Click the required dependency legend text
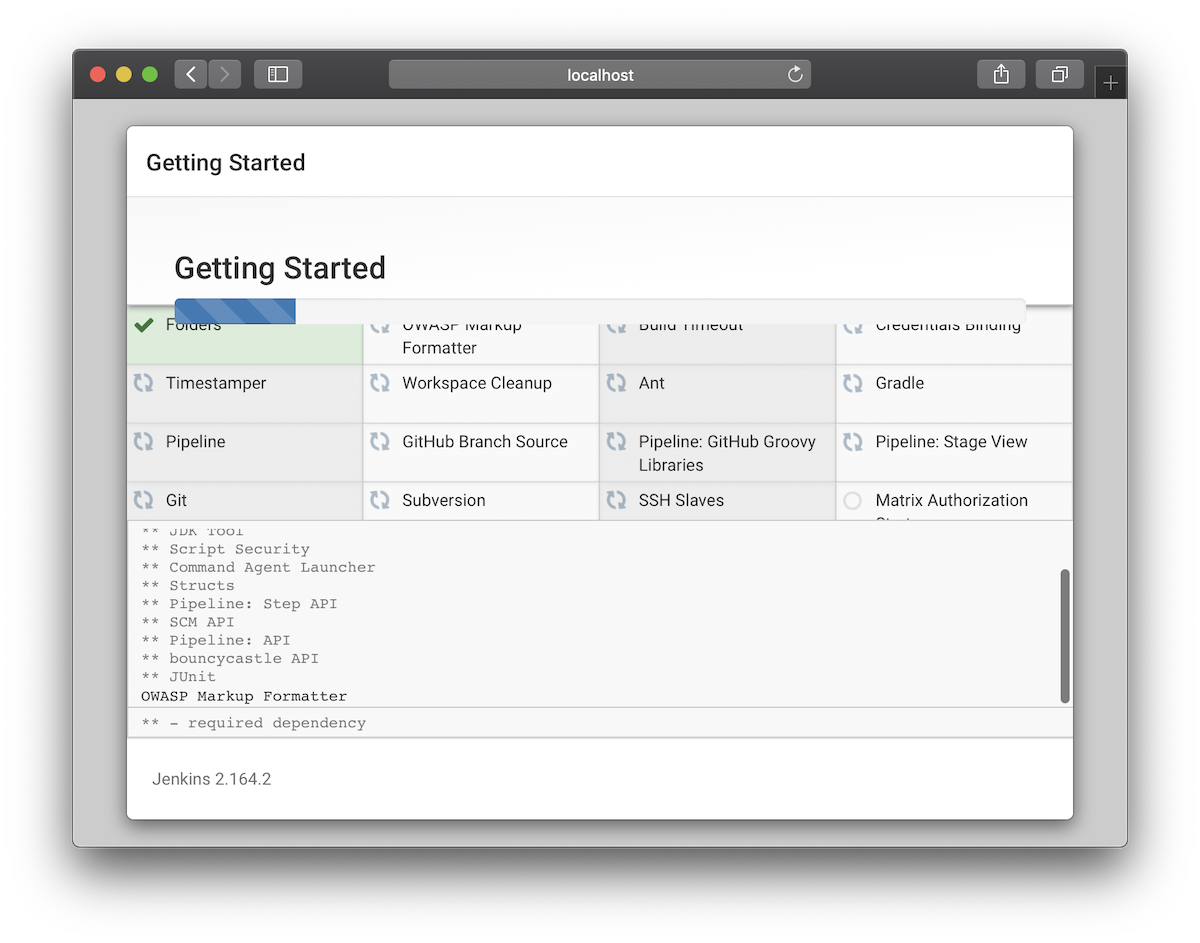Viewport: 1200px width, 943px height. point(254,722)
